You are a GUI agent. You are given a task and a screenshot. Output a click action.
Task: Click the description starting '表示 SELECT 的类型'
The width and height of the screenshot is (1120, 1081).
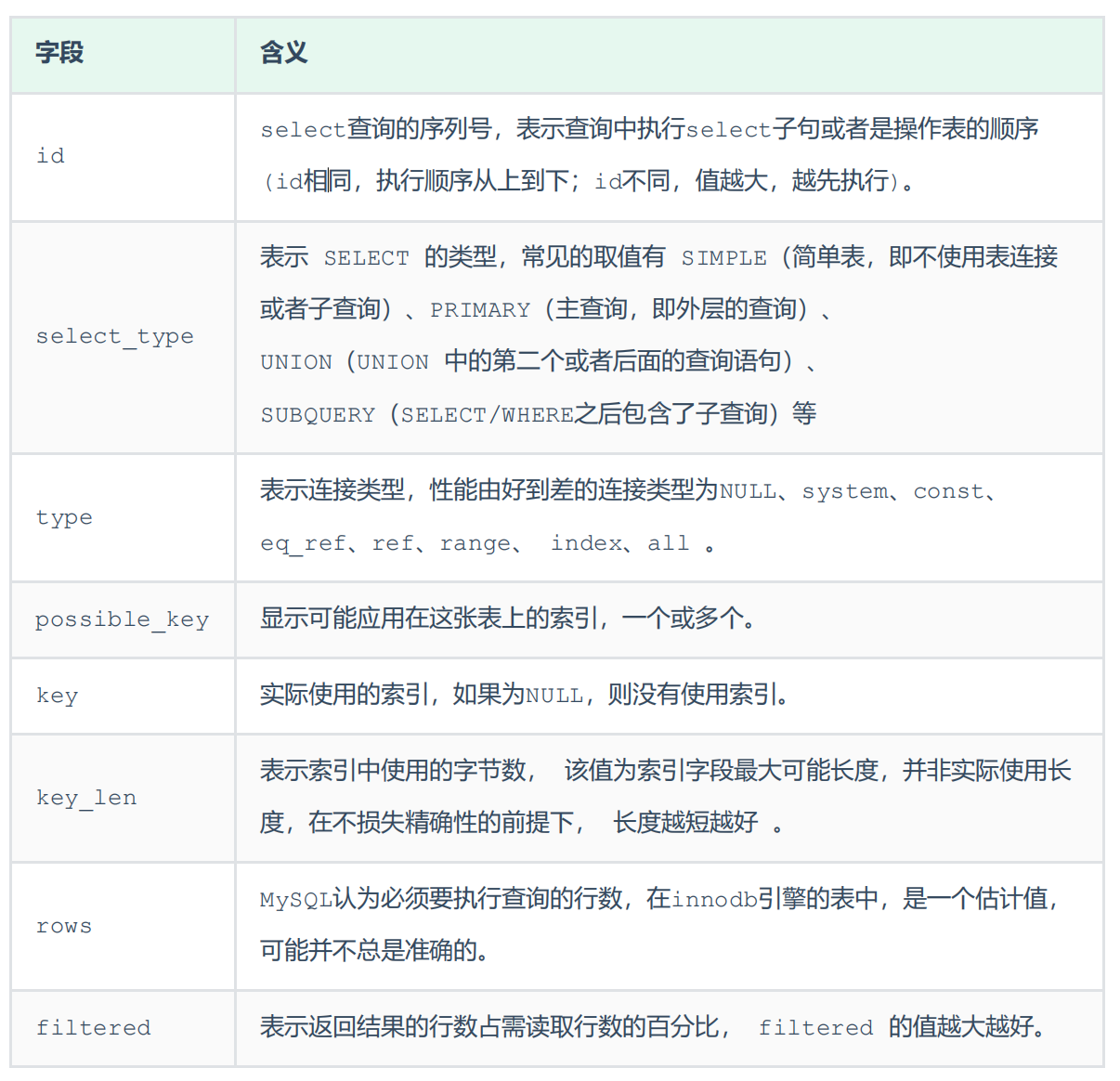[658, 335]
